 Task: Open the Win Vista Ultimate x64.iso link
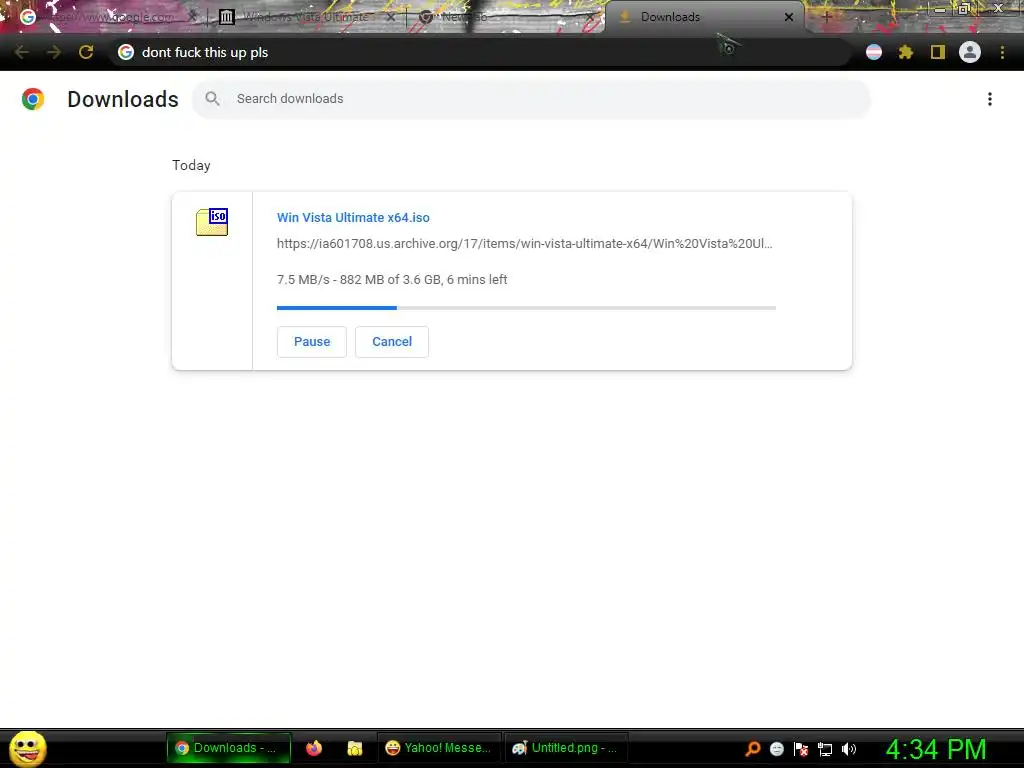tap(353, 217)
